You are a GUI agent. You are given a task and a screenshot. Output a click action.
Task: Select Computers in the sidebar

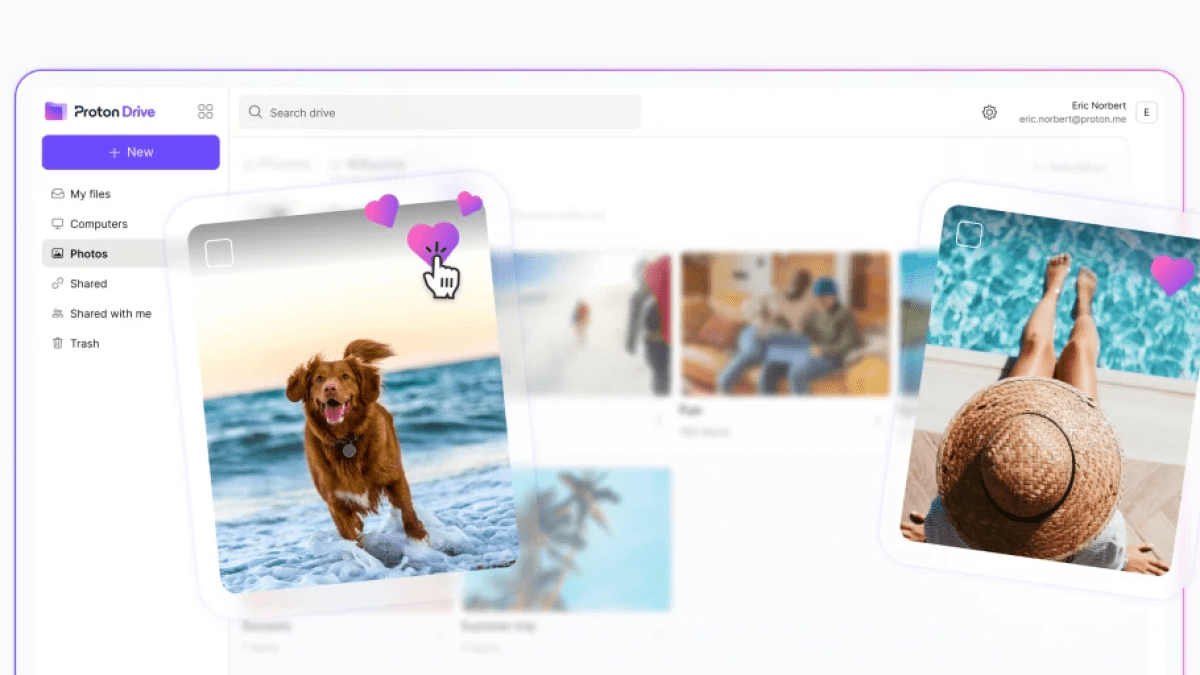tap(98, 224)
